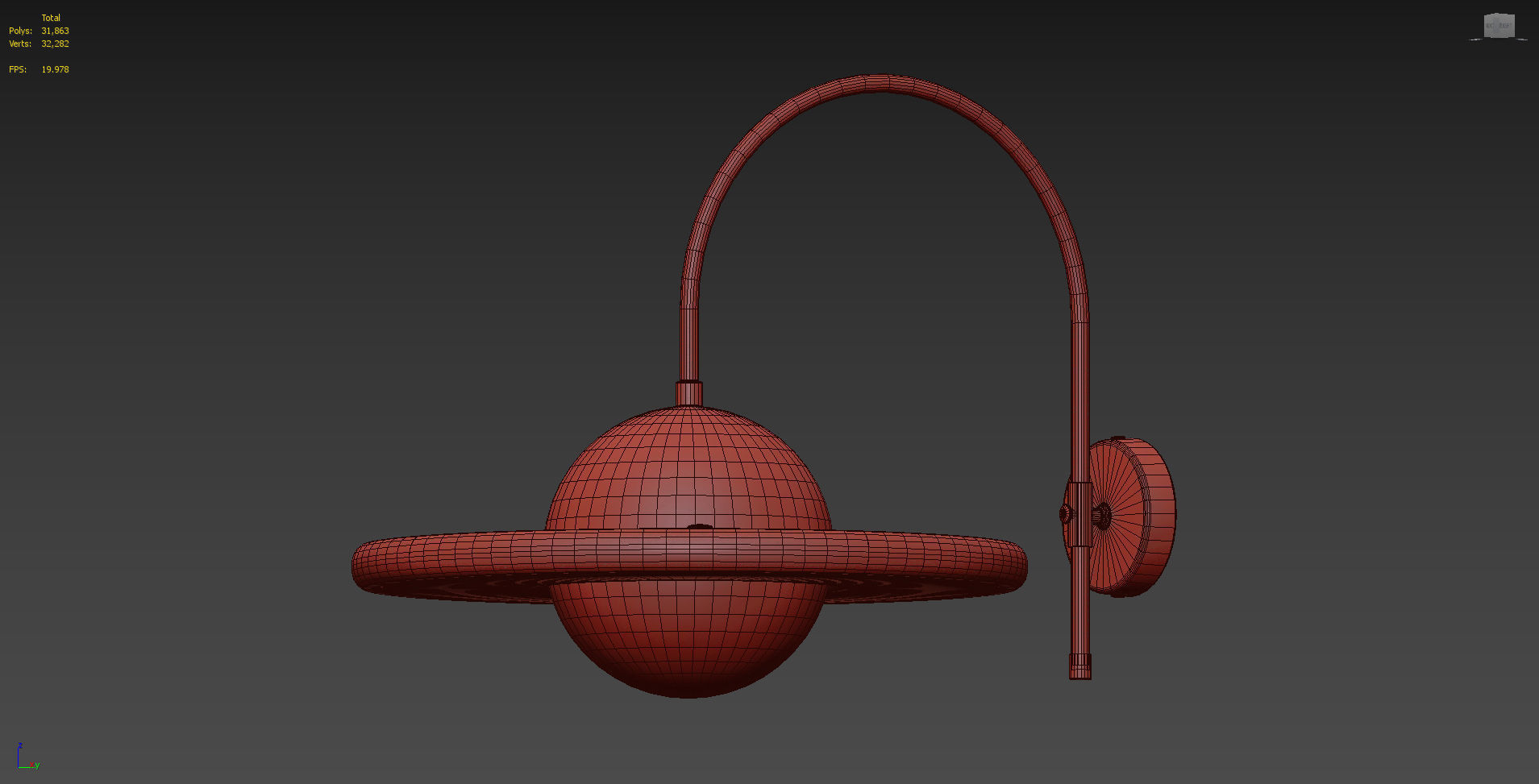1539x784 pixels.
Task: Select the end cap at the tube bottom
Action: click(1080, 667)
